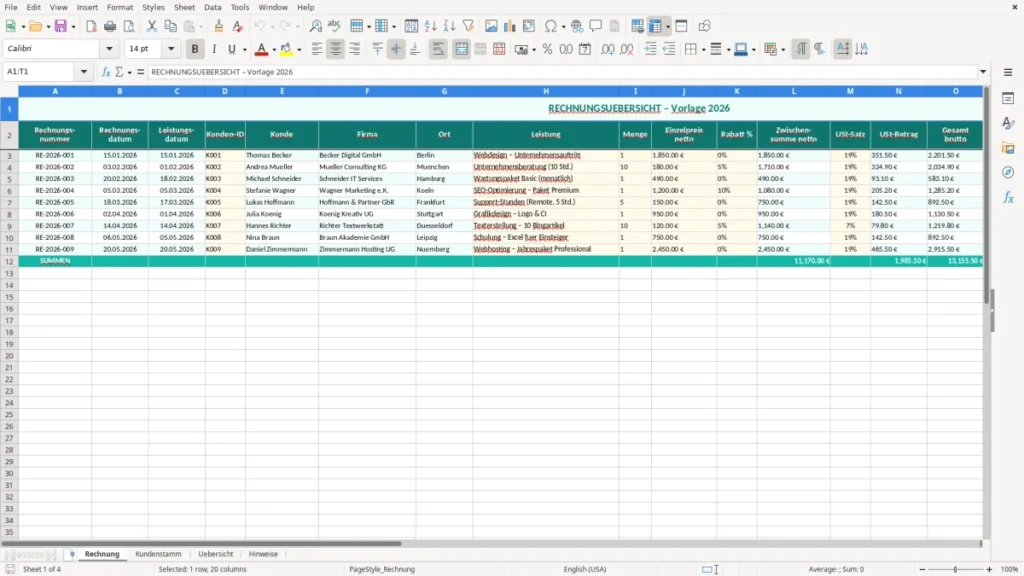Show Draw Functions shapes icon
This screenshot has height=576, width=1024.
click(x=704, y=26)
